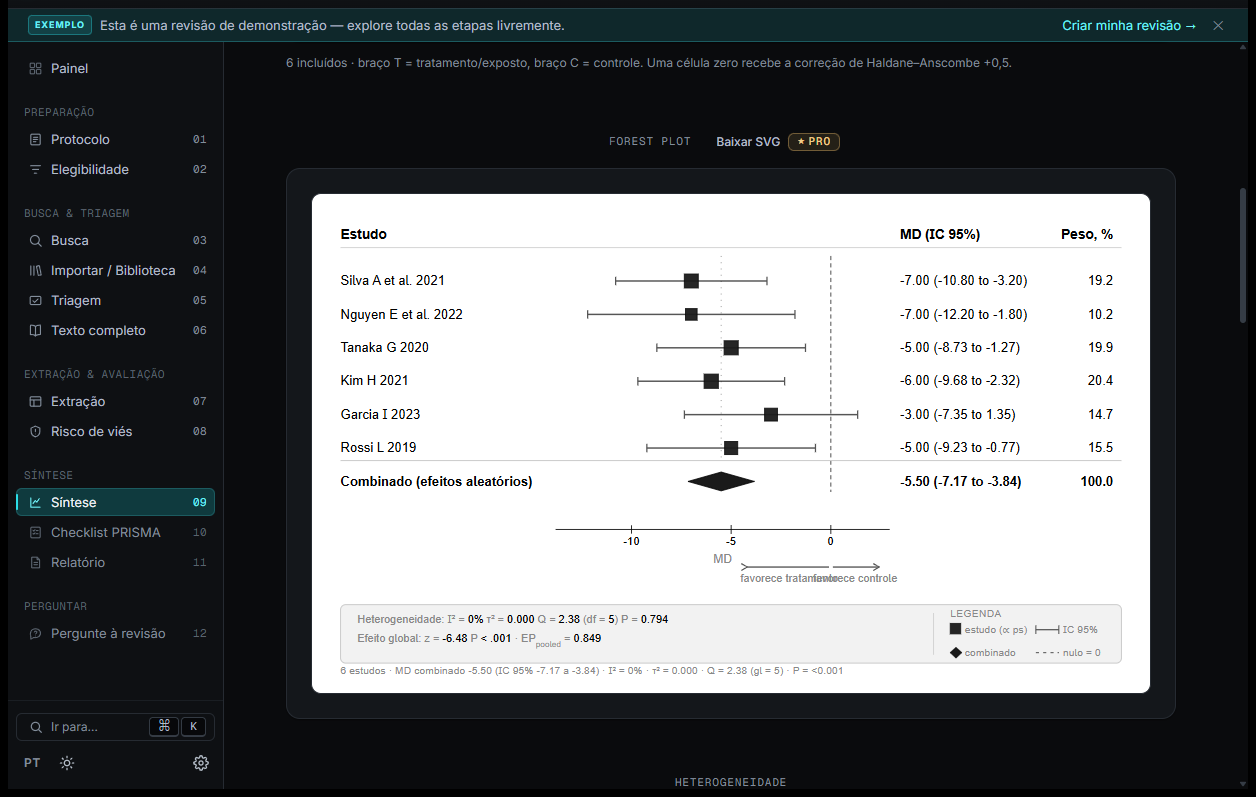Click Garcia I 2023 study label
Viewport: 1256px width, 797px height.
[x=380, y=415]
